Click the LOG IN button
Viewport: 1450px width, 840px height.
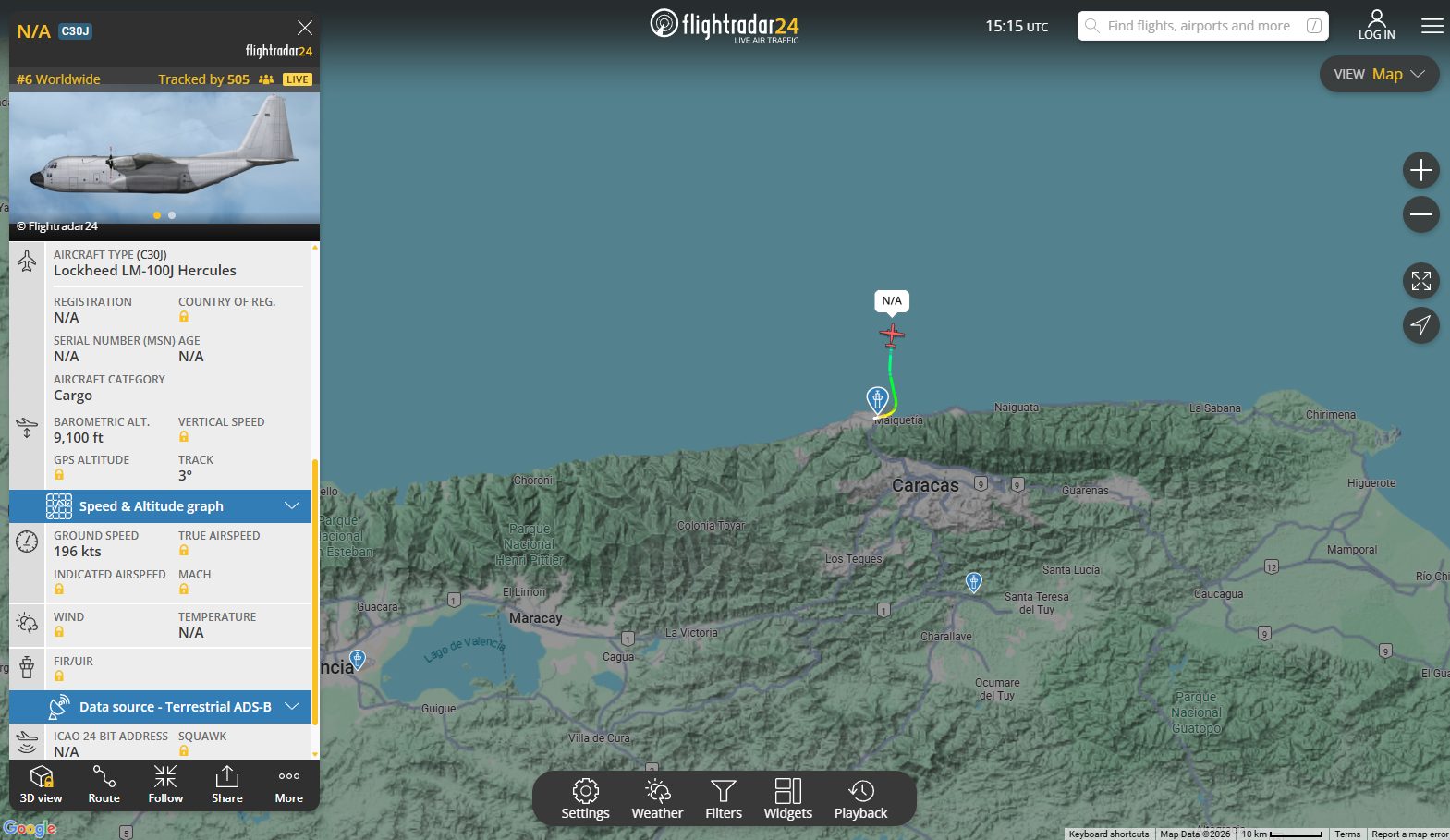tap(1376, 25)
